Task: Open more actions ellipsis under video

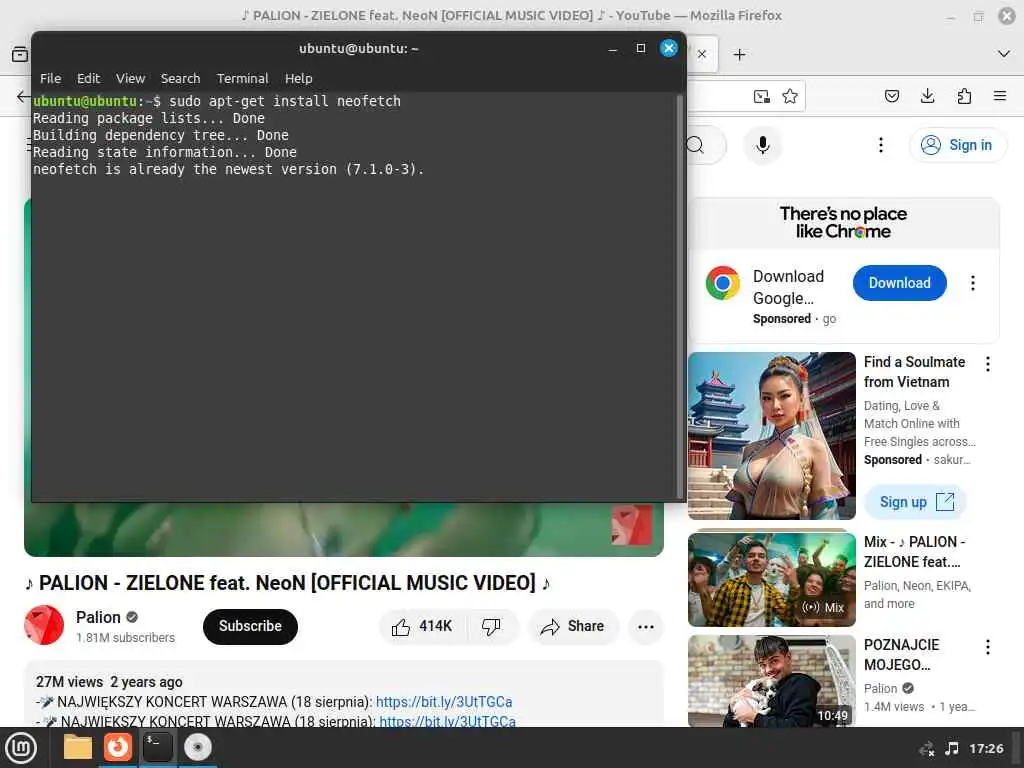Action: [646, 627]
